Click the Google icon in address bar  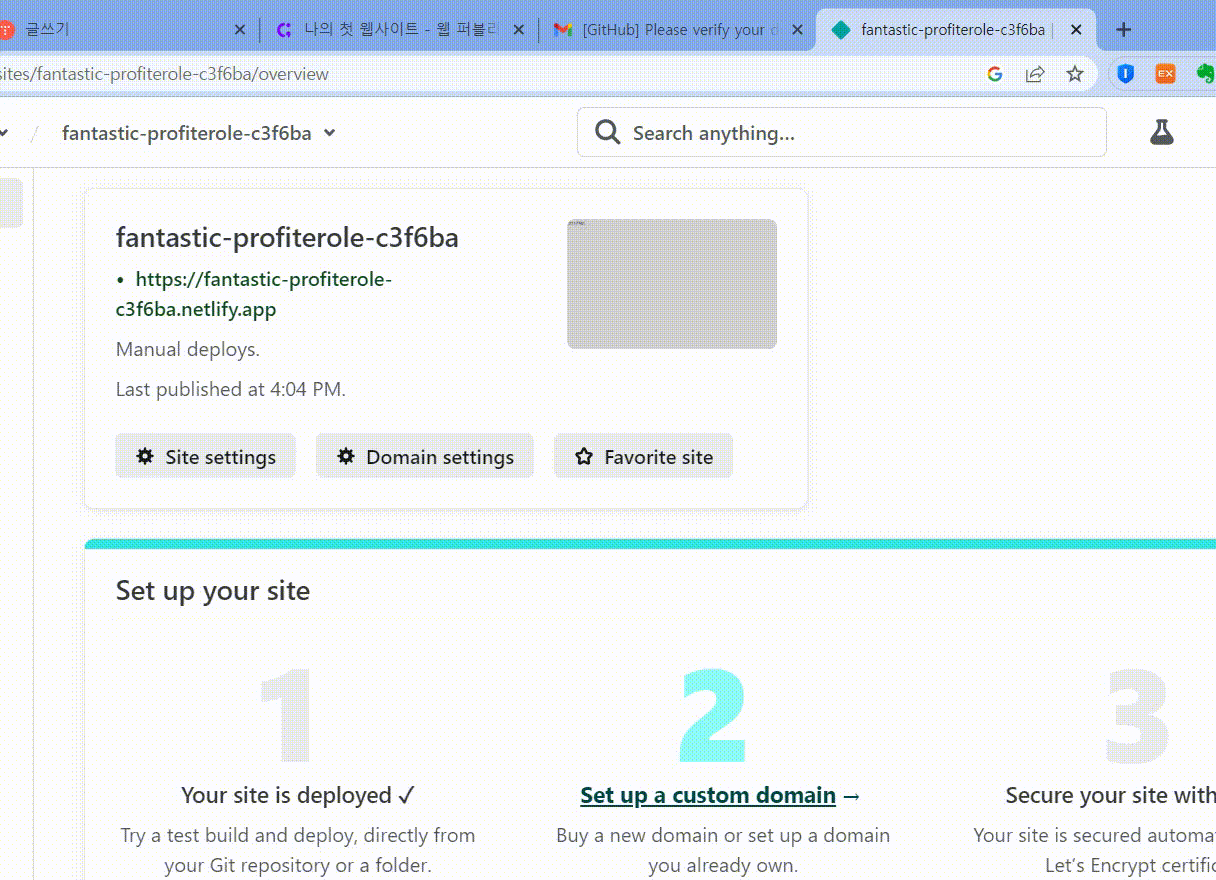click(995, 74)
